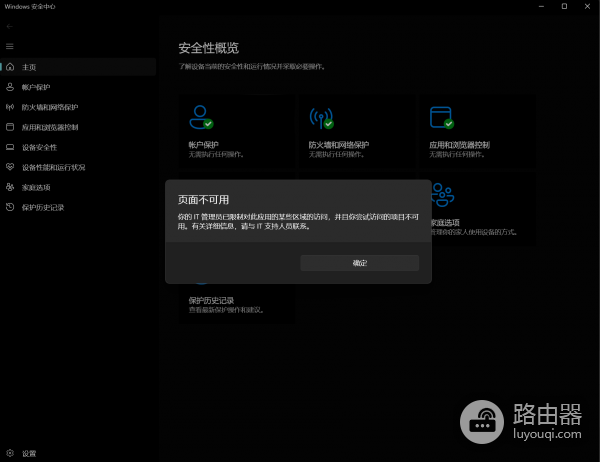Select 主页 in the sidebar
Screen dimensions: 600x462
(78, 67)
